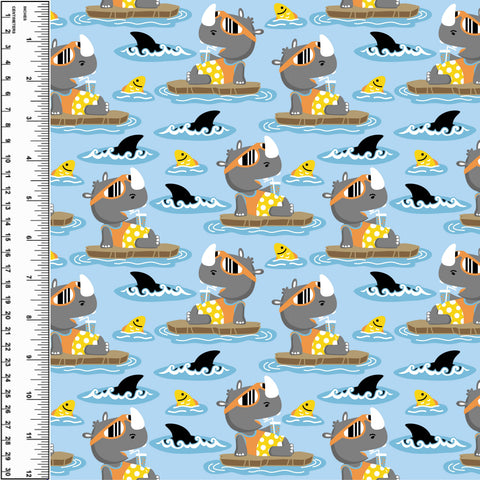Screen dimensions: 480x480
Task: Click the 20 centimeter ruler mark
Action: pos(8,316)
